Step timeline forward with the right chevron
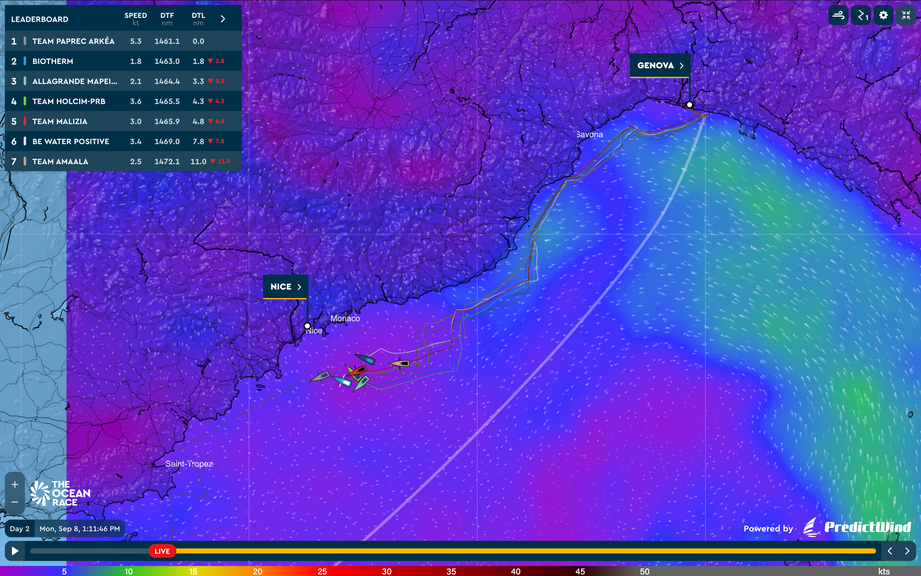921x576 pixels. tap(907, 551)
